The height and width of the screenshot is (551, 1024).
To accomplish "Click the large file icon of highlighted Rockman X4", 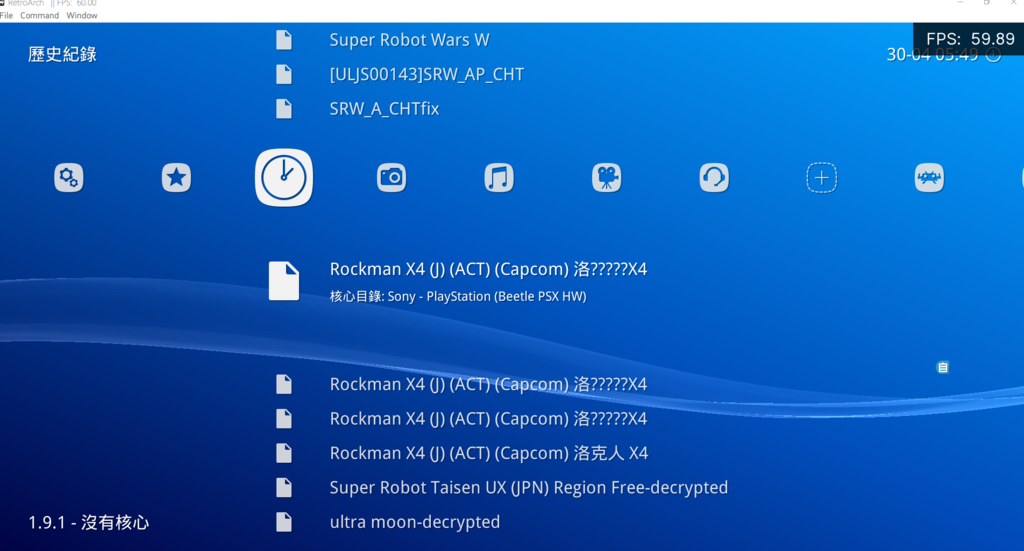I will point(284,281).
